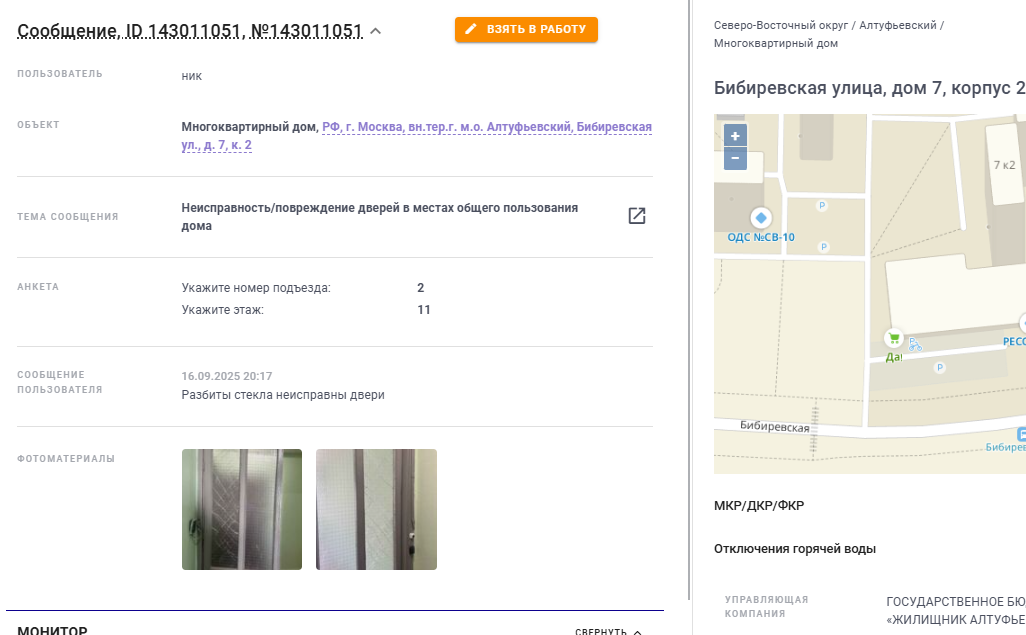The image size is (1026, 635).
Task: Collapse the message header chevron
Action: (x=376, y=31)
